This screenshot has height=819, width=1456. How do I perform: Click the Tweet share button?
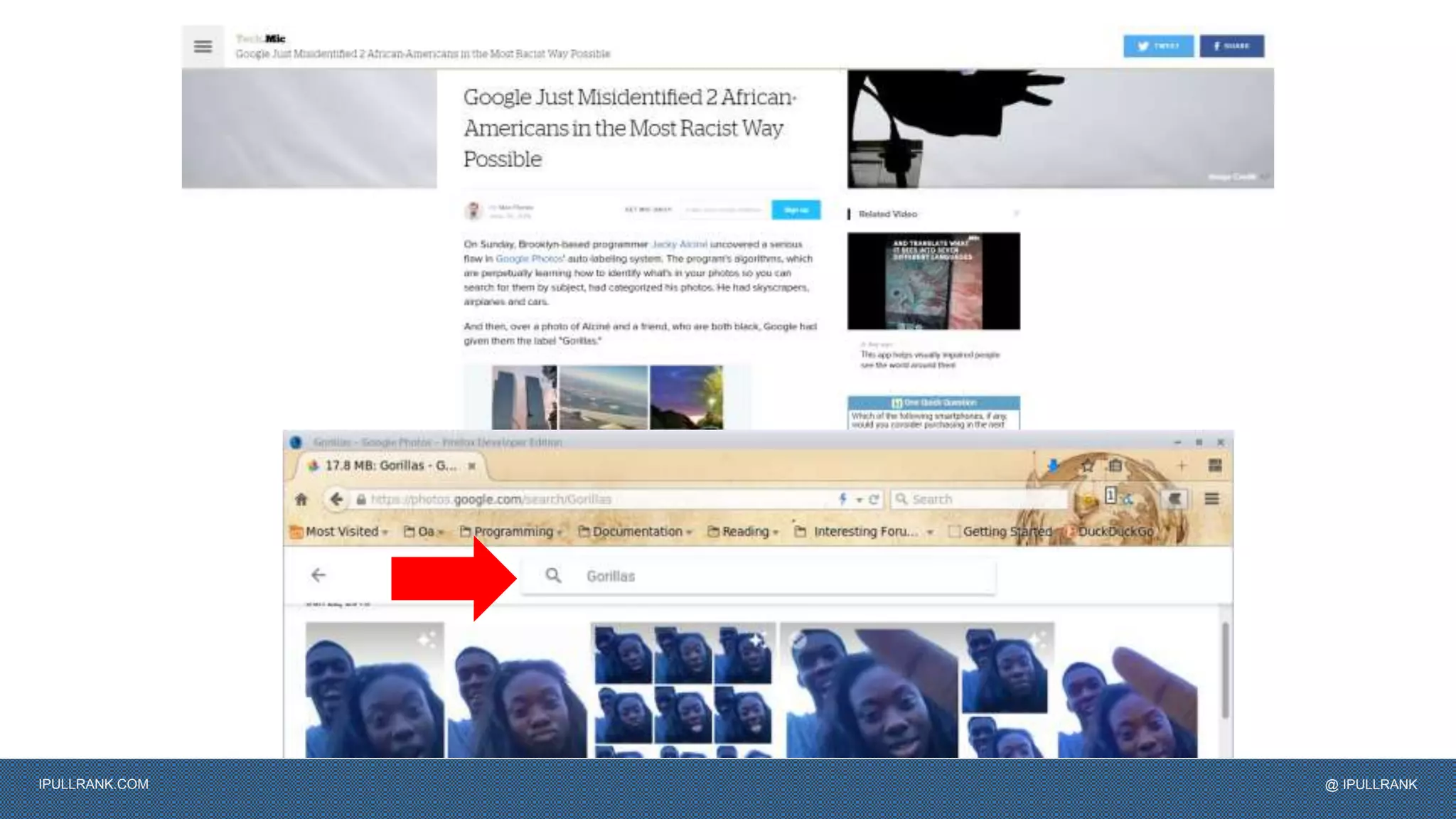coord(1157,46)
